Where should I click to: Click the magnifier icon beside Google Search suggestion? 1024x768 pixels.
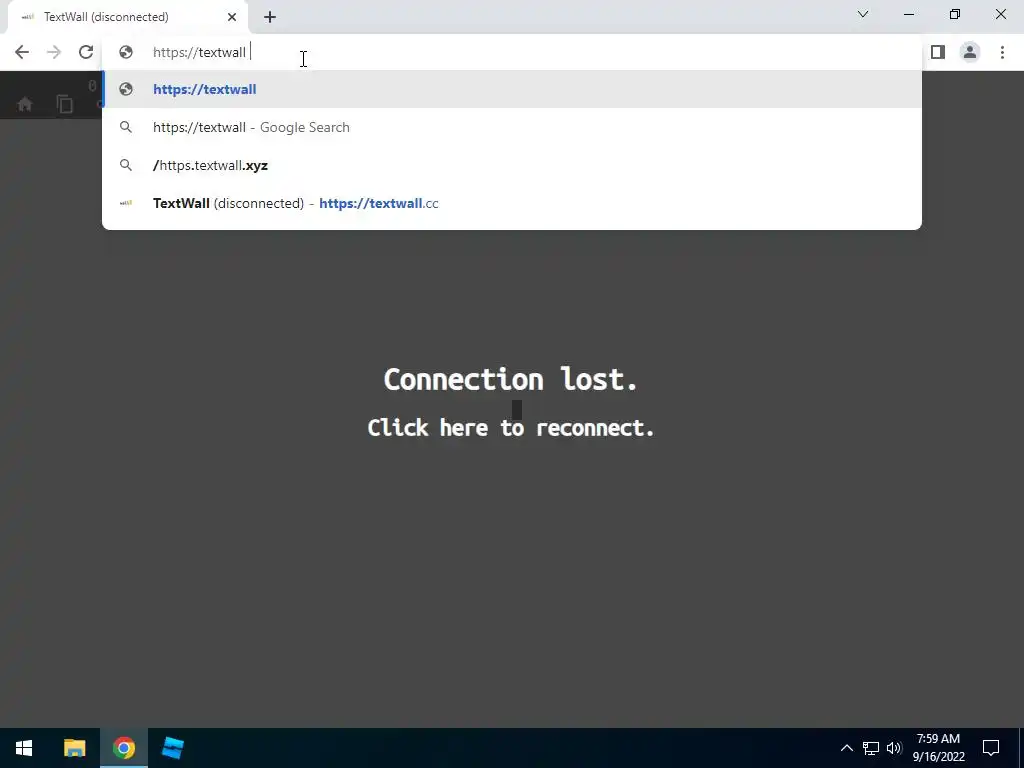pyautogui.click(x=126, y=127)
